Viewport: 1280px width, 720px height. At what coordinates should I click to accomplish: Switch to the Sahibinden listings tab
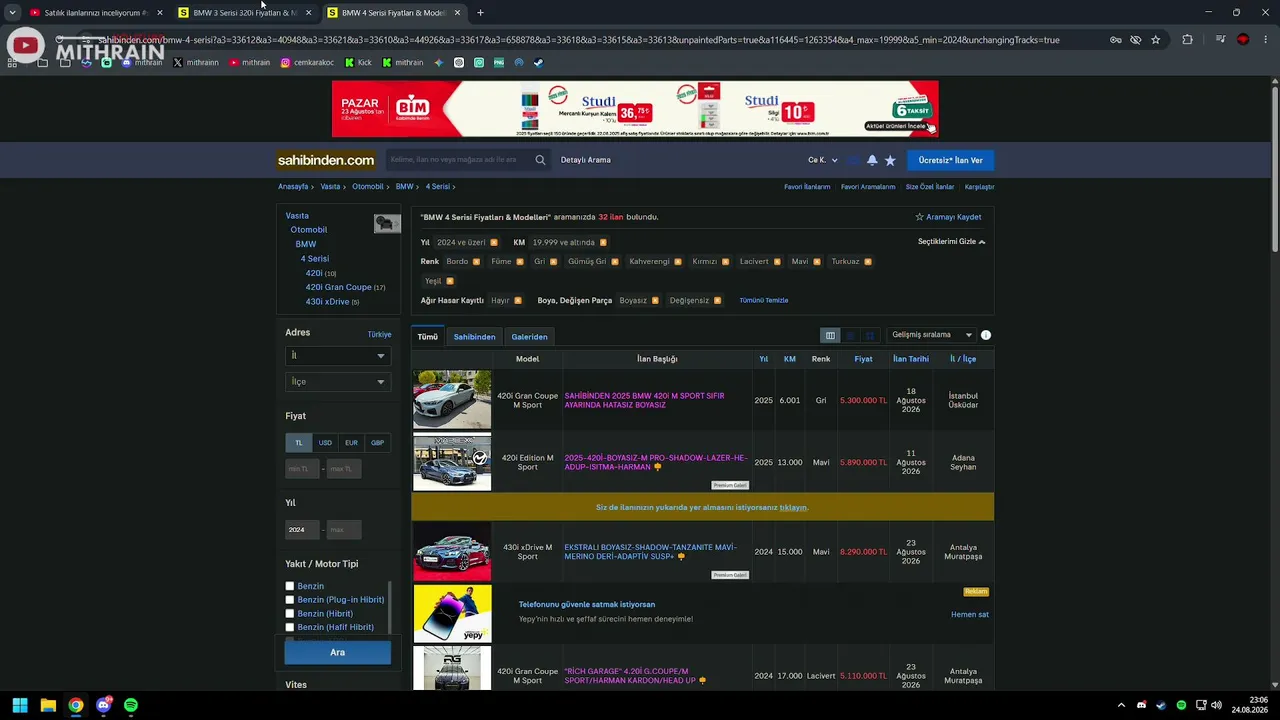(474, 337)
